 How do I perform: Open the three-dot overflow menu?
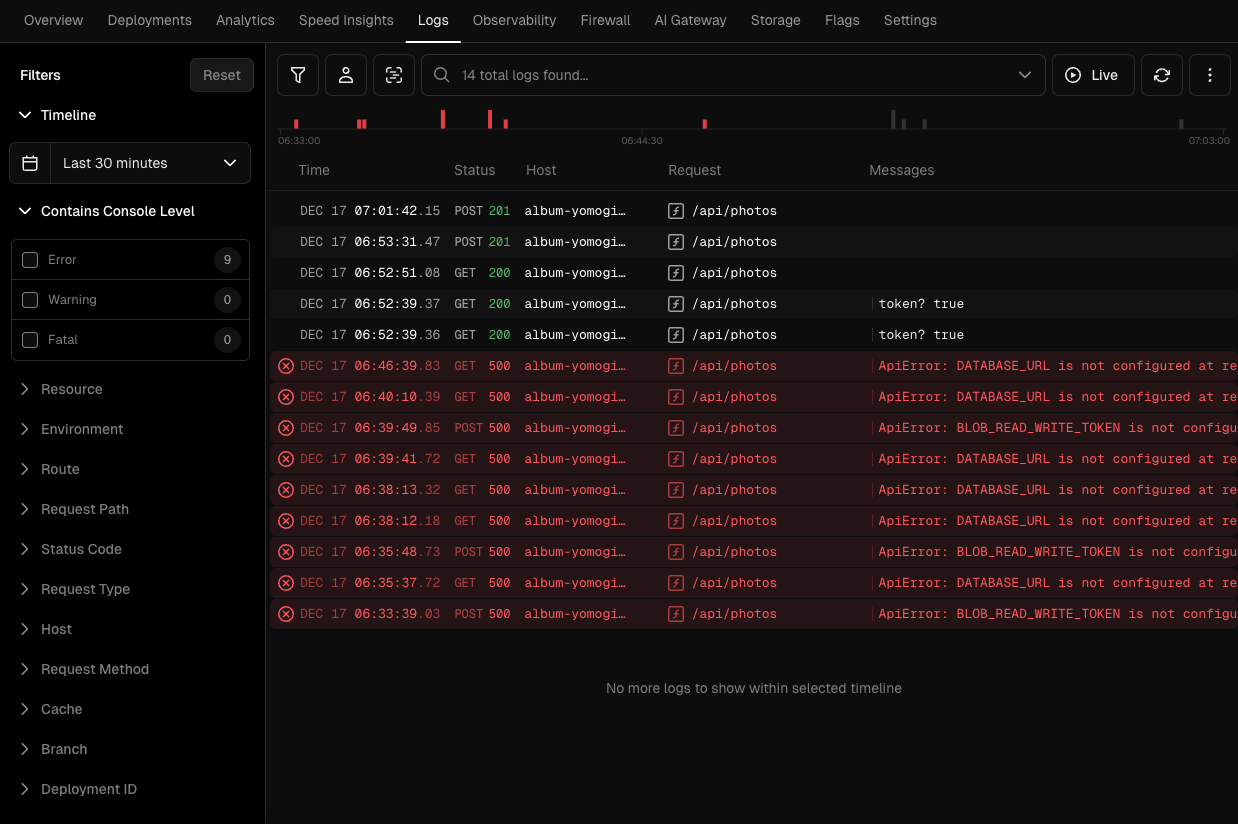pos(1209,74)
